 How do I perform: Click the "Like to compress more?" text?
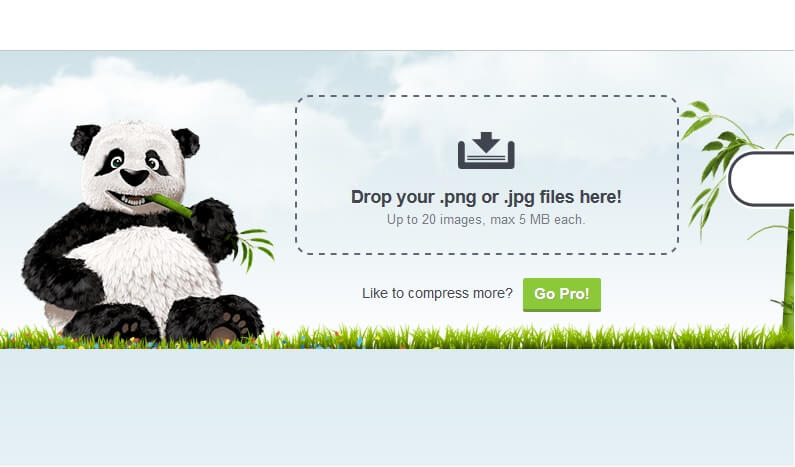(x=437, y=293)
